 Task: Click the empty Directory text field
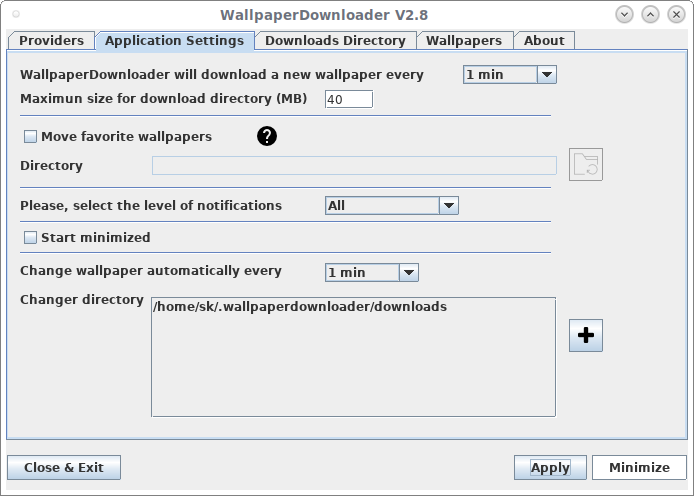(354, 165)
